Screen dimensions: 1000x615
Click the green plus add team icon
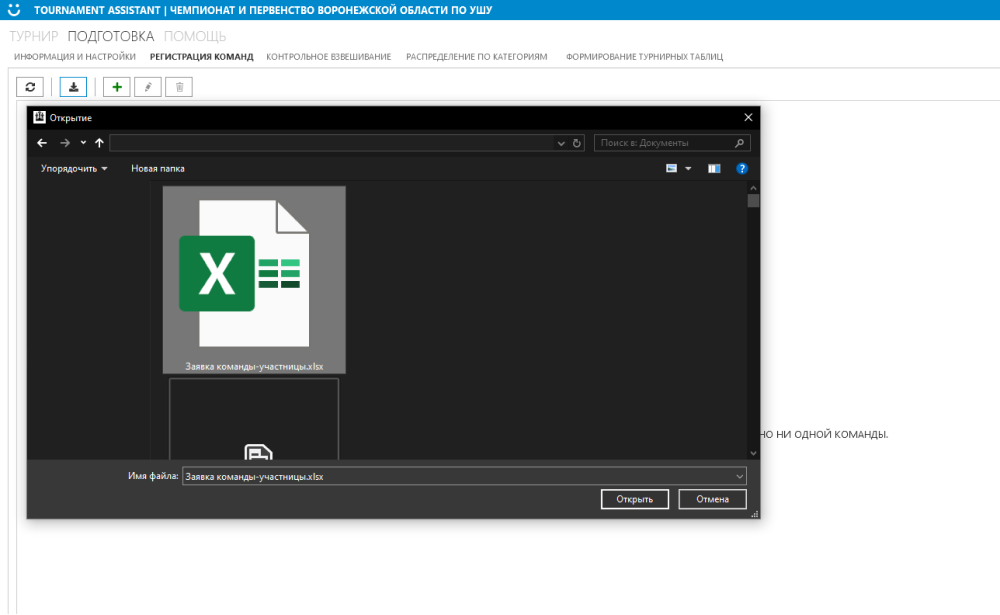click(117, 87)
